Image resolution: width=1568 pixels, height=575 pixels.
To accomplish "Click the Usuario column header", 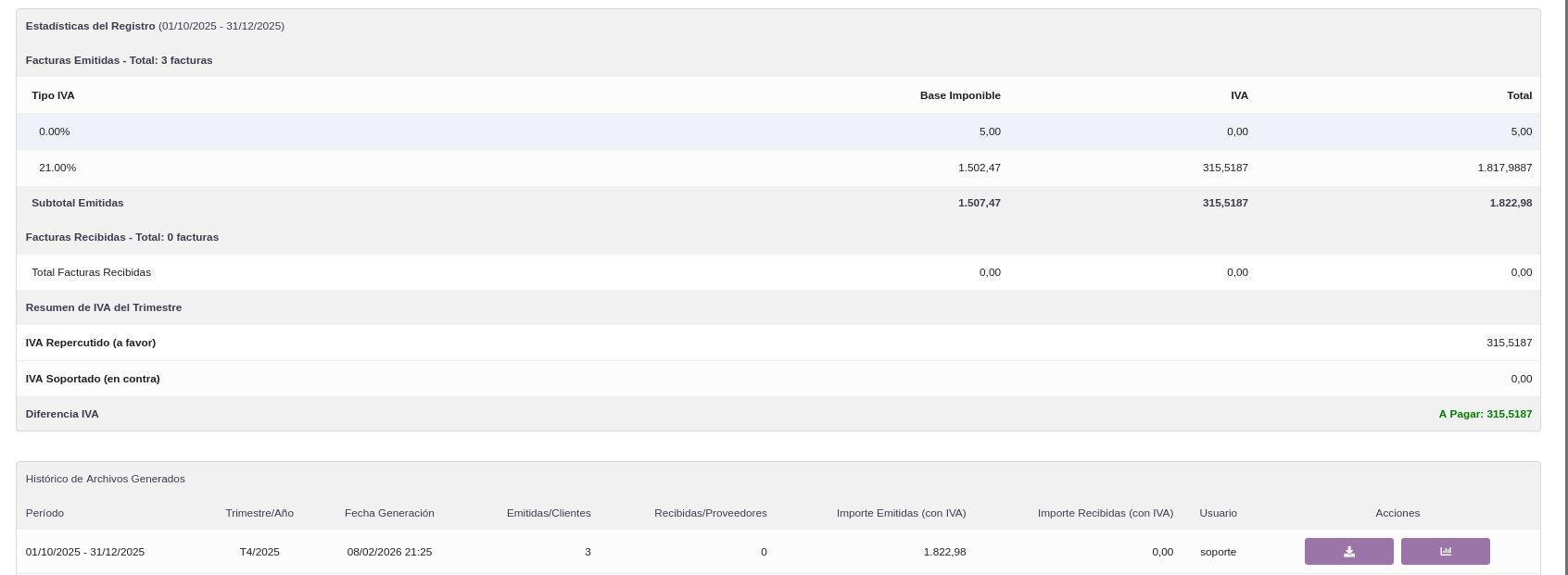I will [1218, 513].
